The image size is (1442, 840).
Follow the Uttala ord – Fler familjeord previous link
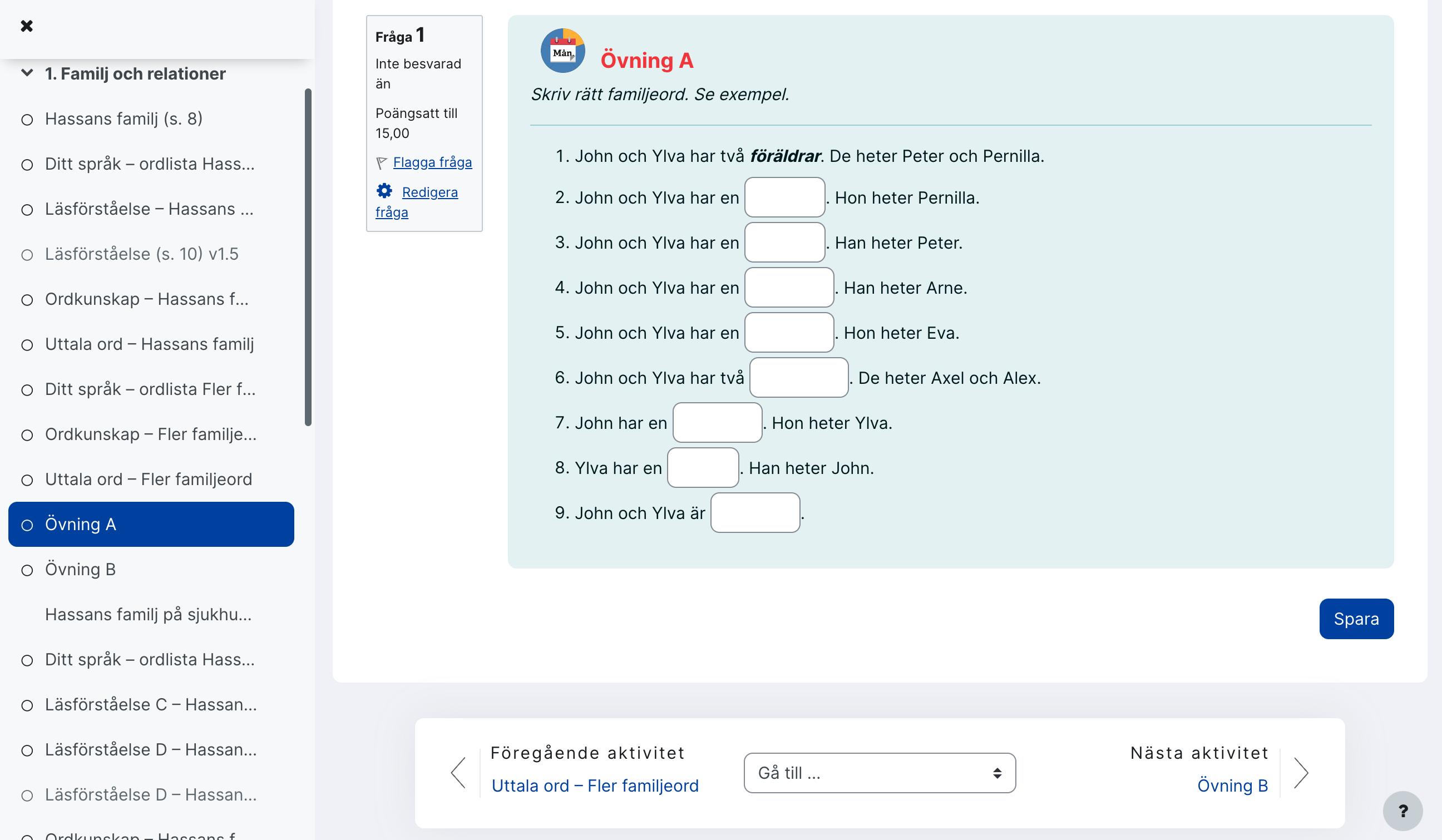click(x=595, y=785)
